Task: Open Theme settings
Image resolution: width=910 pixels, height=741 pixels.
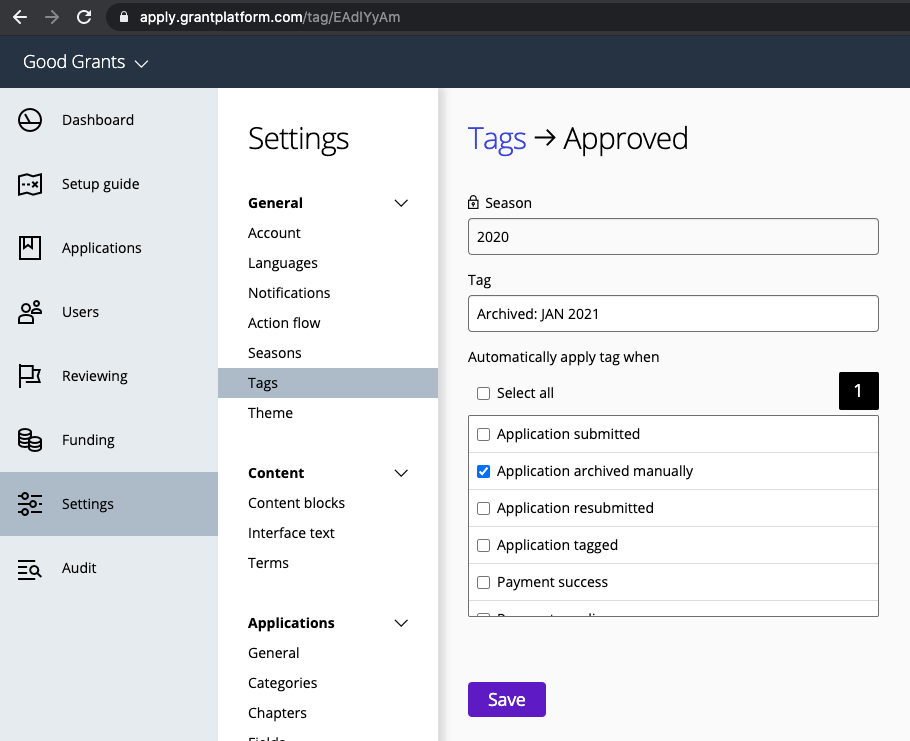Action: click(270, 413)
